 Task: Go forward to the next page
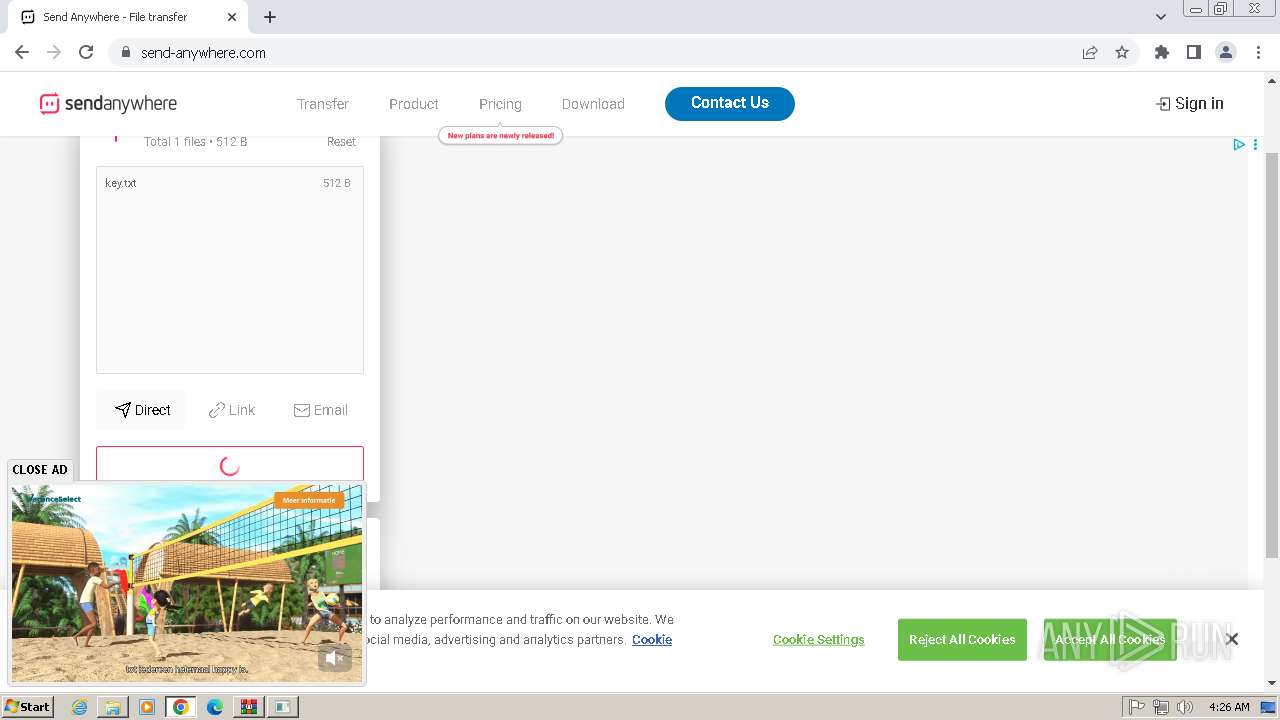[x=54, y=53]
